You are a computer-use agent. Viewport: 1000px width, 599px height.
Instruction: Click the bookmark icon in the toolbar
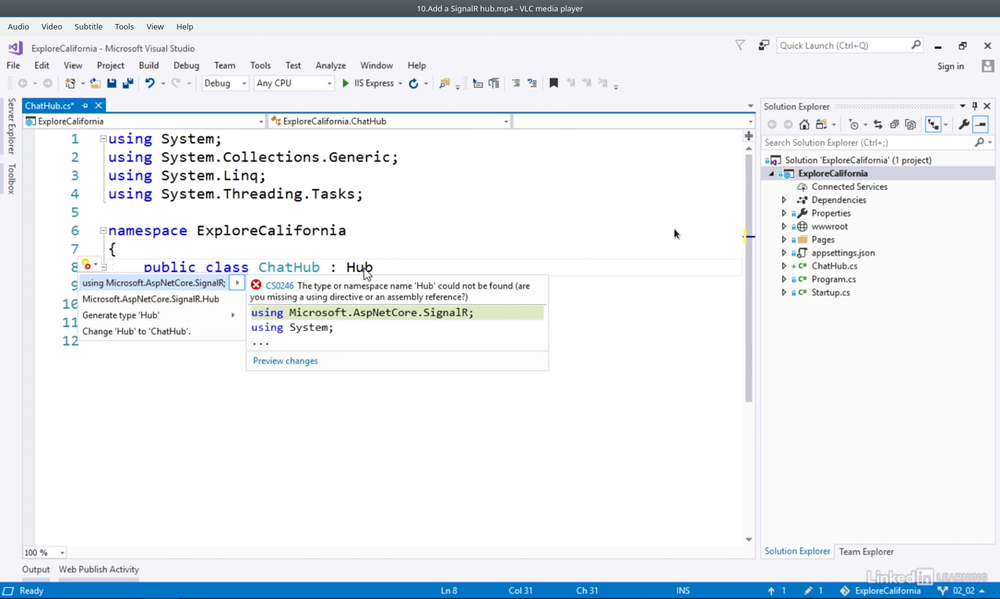(553, 84)
